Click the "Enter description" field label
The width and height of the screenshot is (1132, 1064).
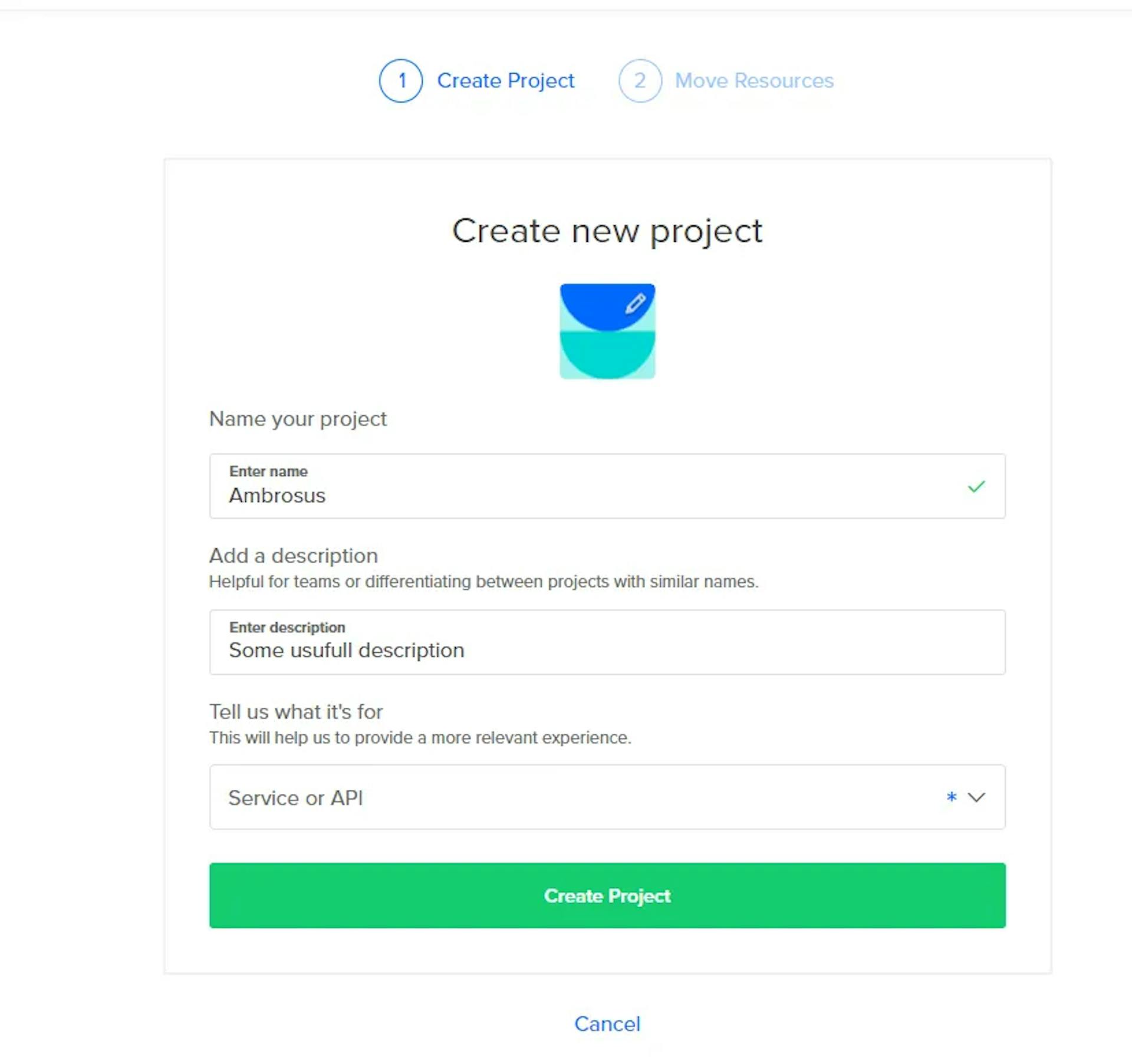pyautogui.click(x=287, y=627)
